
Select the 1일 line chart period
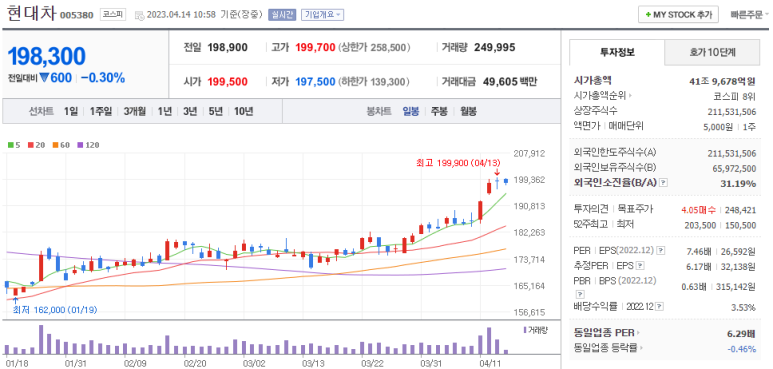[70, 111]
